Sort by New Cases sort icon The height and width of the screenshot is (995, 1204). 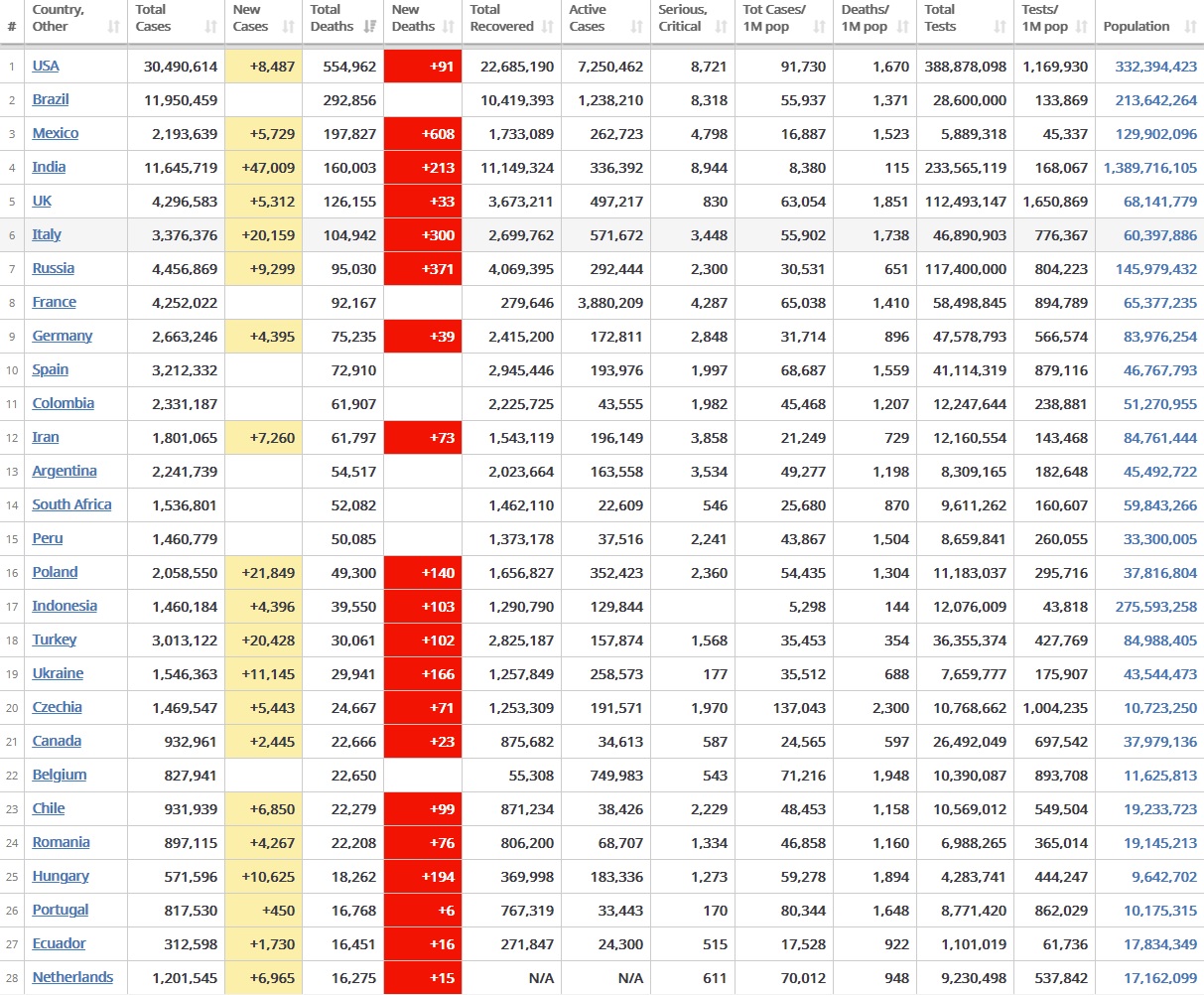[x=289, y=27]
